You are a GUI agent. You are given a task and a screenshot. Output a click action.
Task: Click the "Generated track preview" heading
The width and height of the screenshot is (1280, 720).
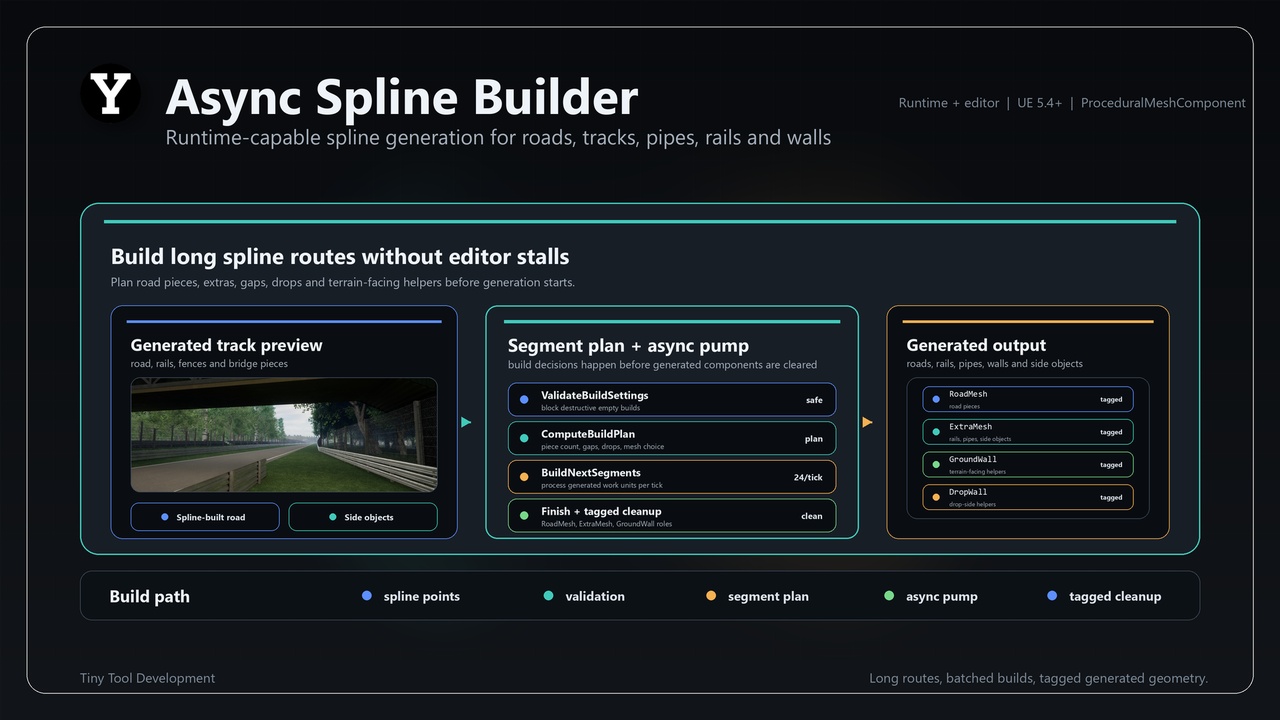pyautogui.click(x=226, y=345)
